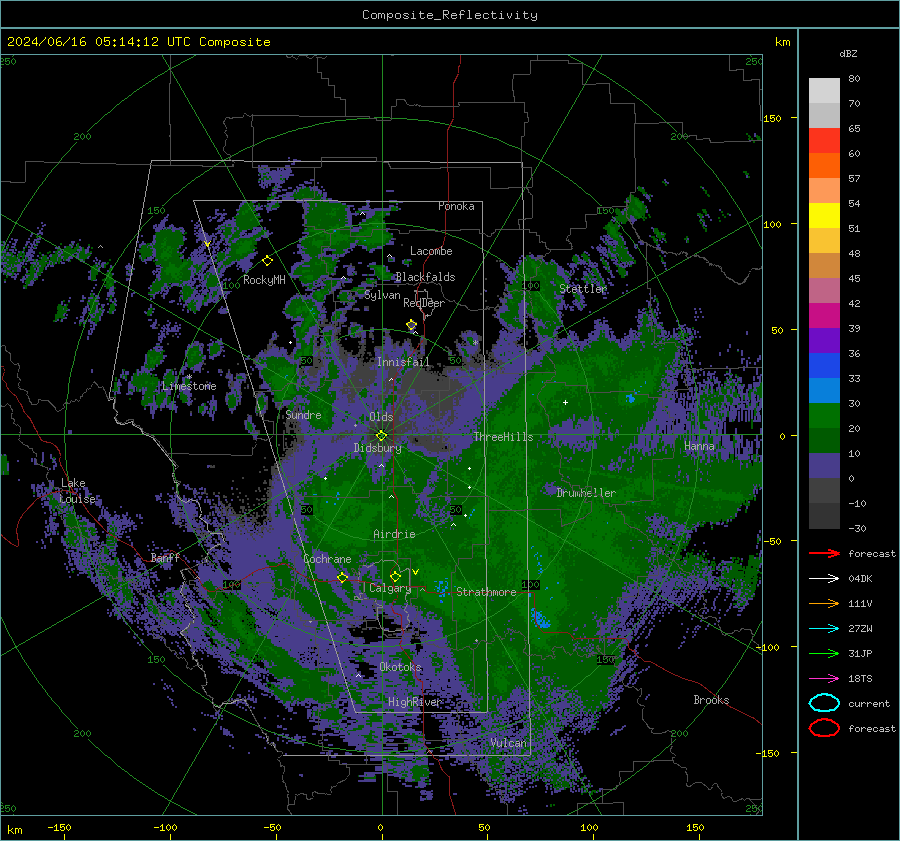Select the pink 42-45 dBZ swatch
Image resolution: width=900 pixels, height=841 pixels.
pos(824,291)
